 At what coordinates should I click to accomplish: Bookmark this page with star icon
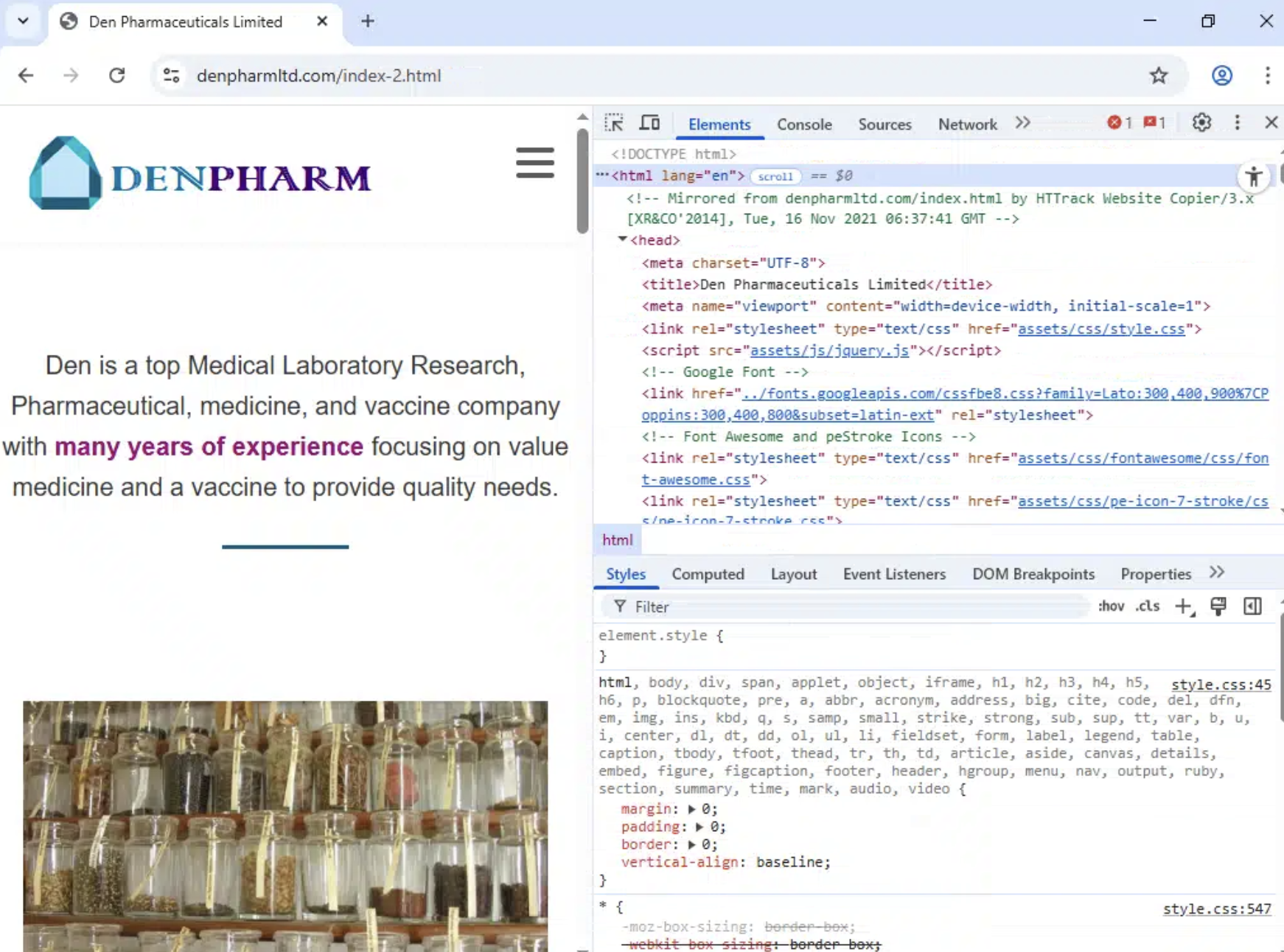point(1159,75)
